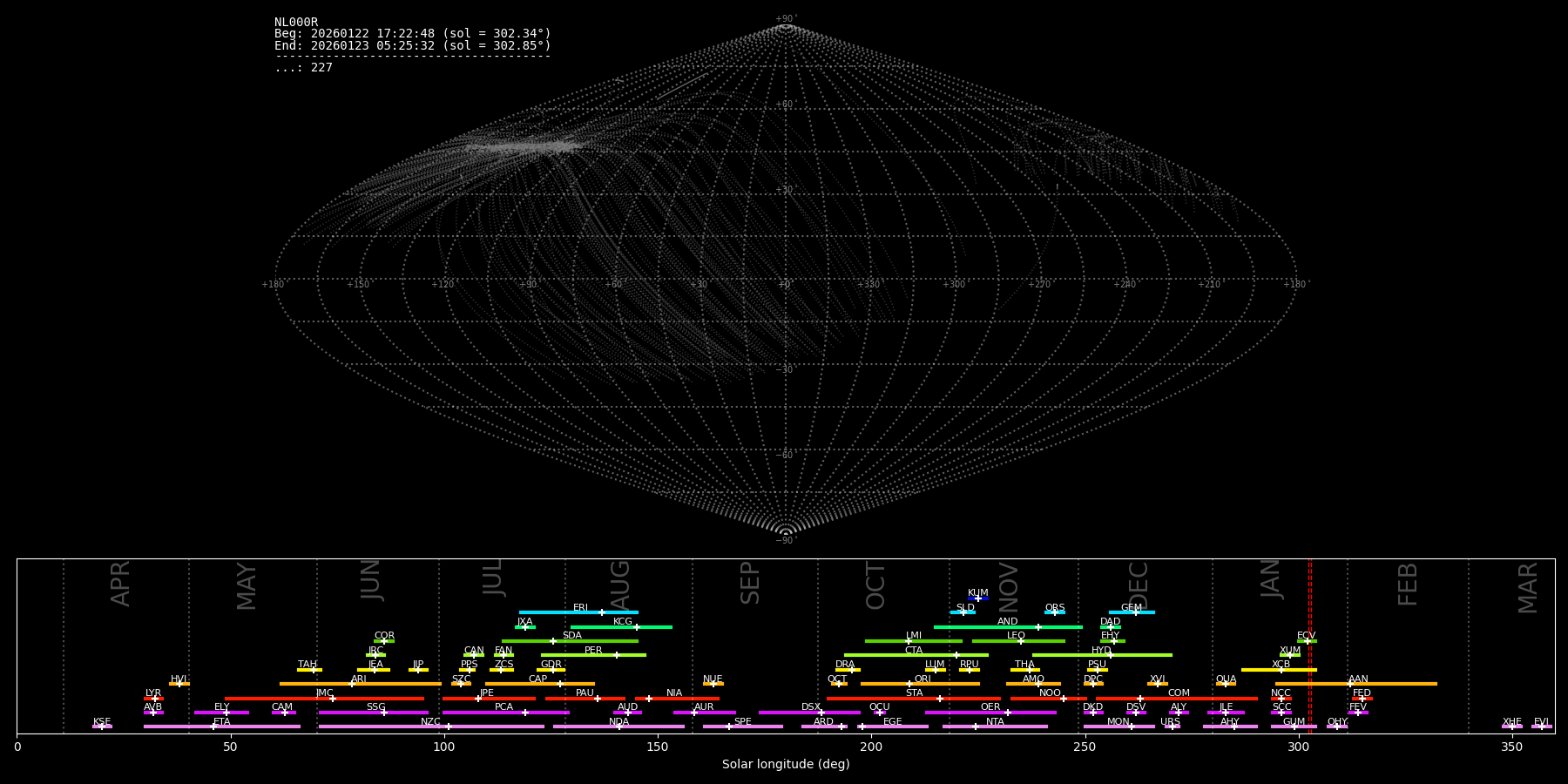
Task: Select the AAN shower label
Action: [x=1358, y=679]
